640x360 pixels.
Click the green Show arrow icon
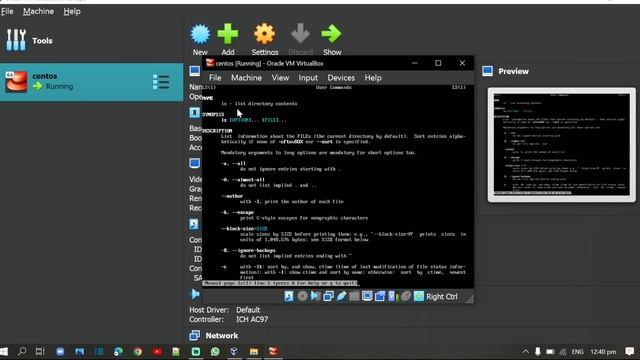(x=331, y=34)
